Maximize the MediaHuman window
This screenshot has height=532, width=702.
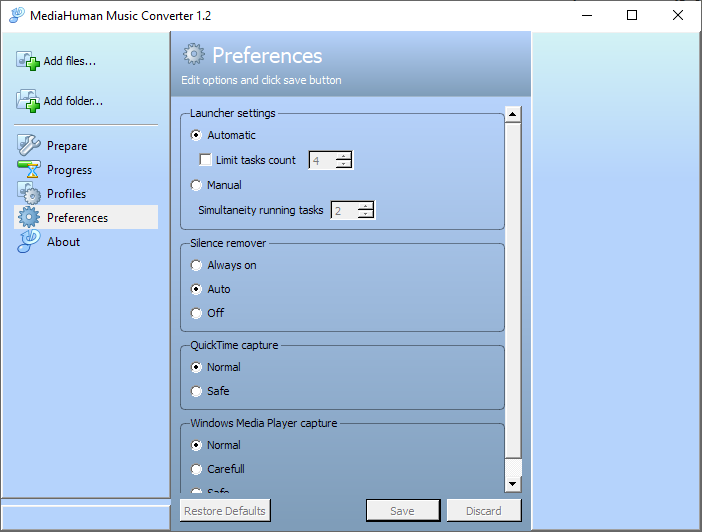pyautogui.click(x=632, y=15)
